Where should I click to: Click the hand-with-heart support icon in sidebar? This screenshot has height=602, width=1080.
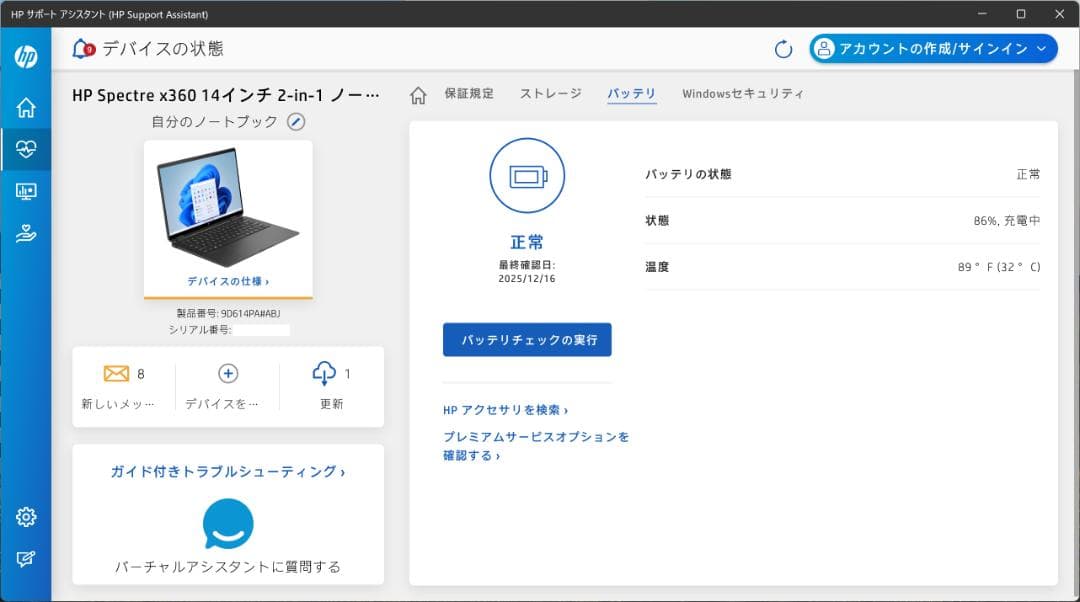coord(26,234)
